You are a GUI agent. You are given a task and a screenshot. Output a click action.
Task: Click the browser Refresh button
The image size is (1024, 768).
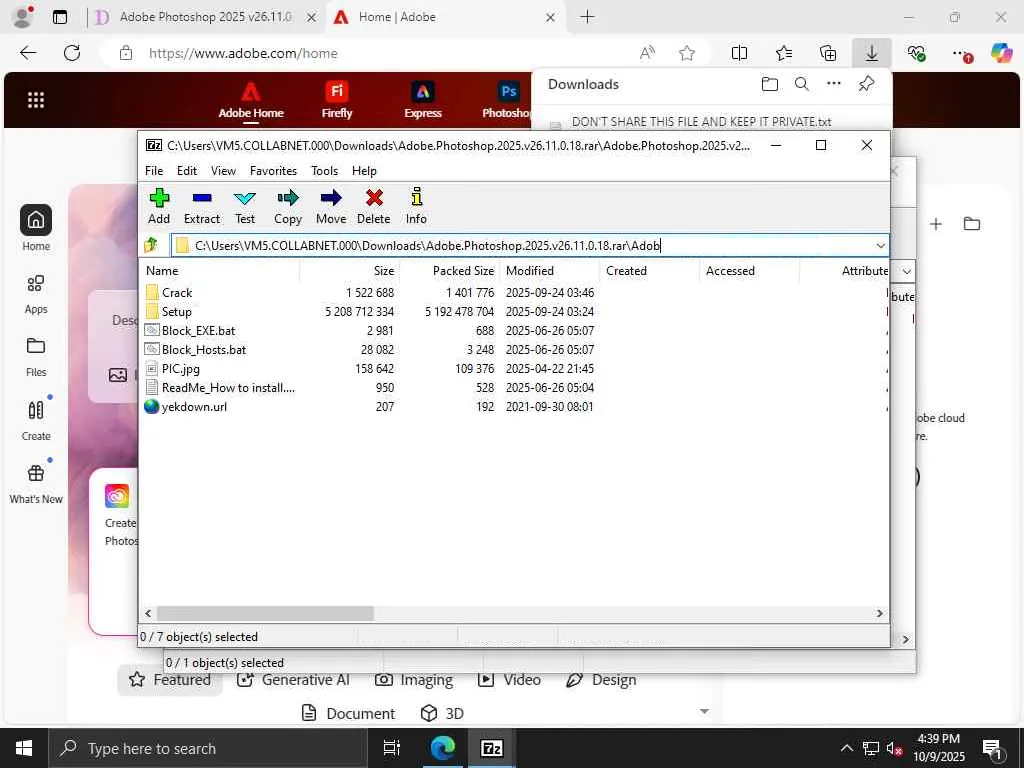pyautogui.click(x=72, y=53)
